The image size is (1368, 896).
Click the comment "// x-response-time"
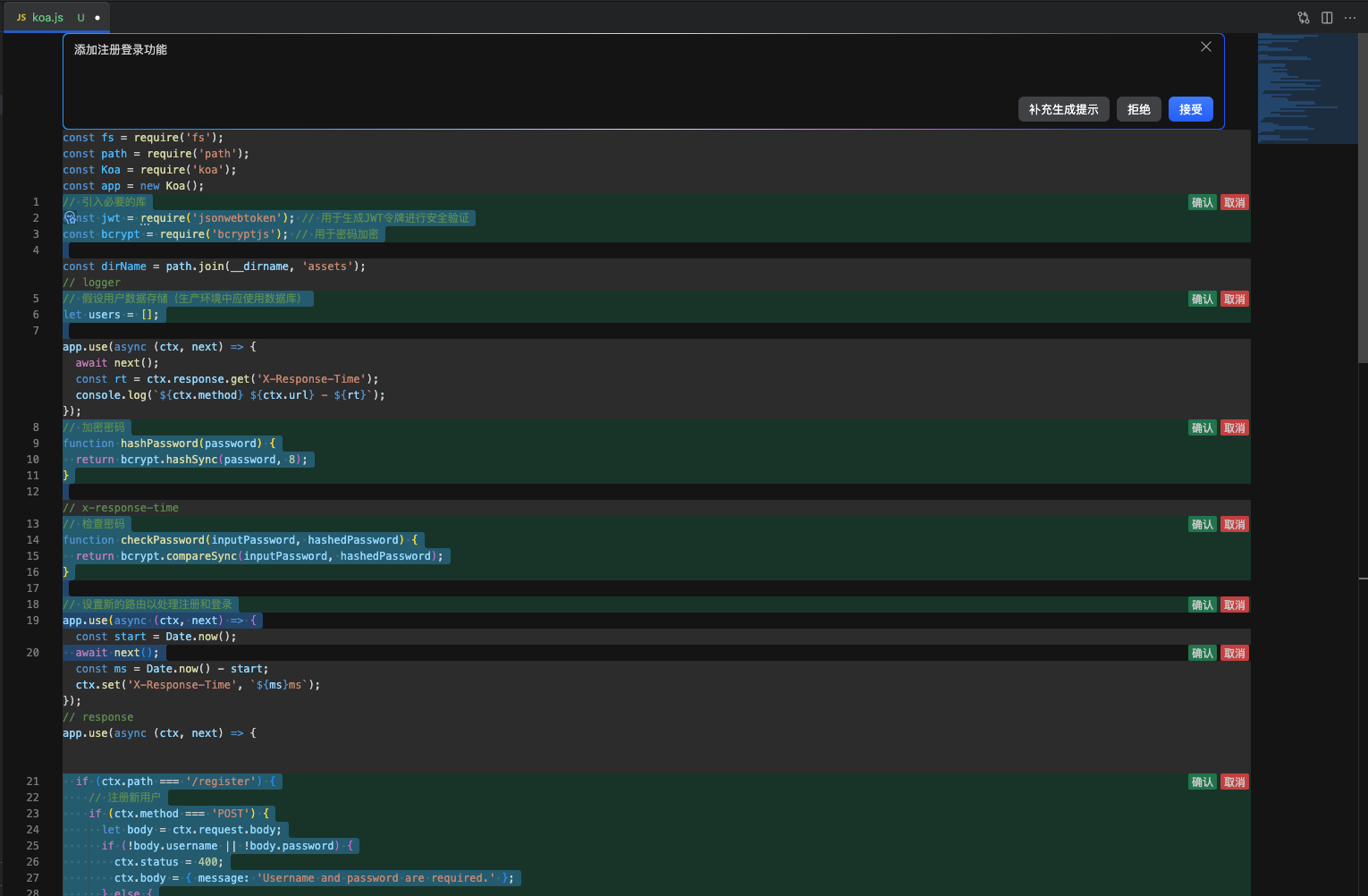121,508
